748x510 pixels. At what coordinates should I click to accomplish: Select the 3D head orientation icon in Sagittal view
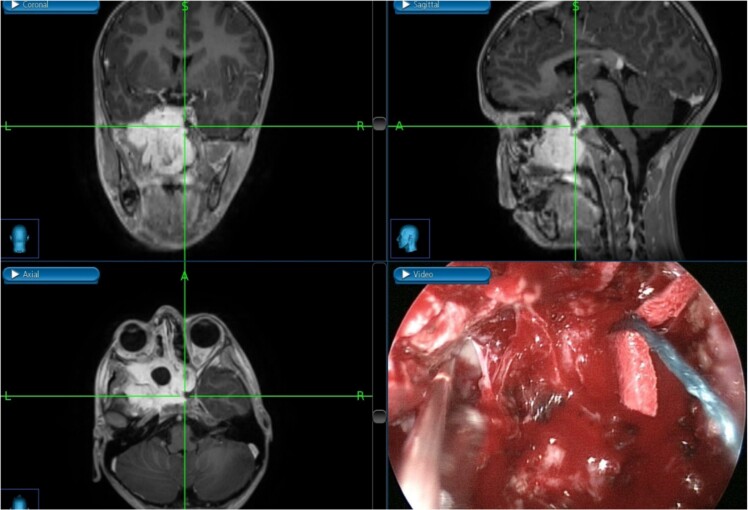[410, 239]
